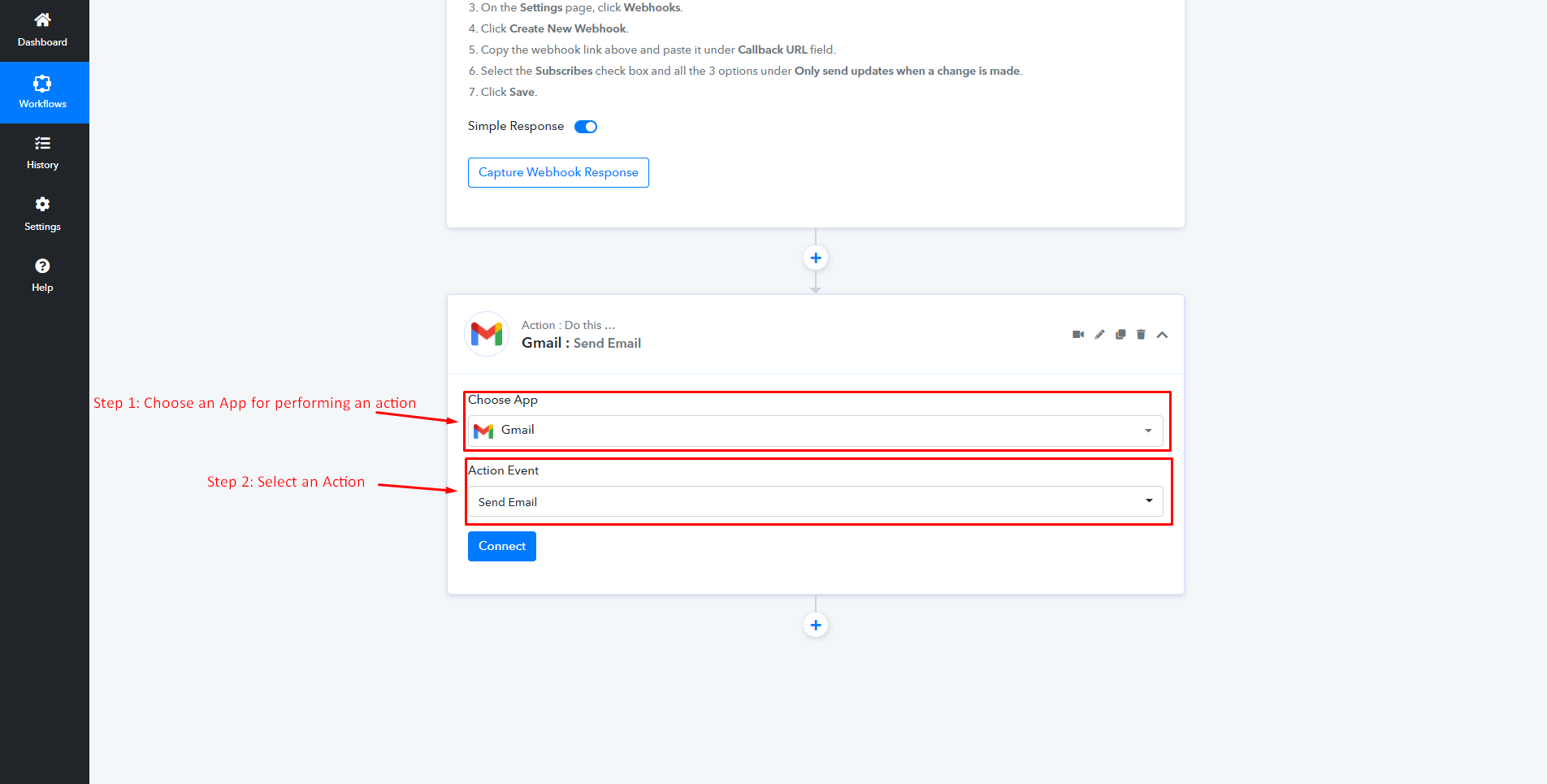The width and height of the screenshot is (1547, 784).
Task: Click the video tutorial camera icon
Action: (x=1078, y=335)
